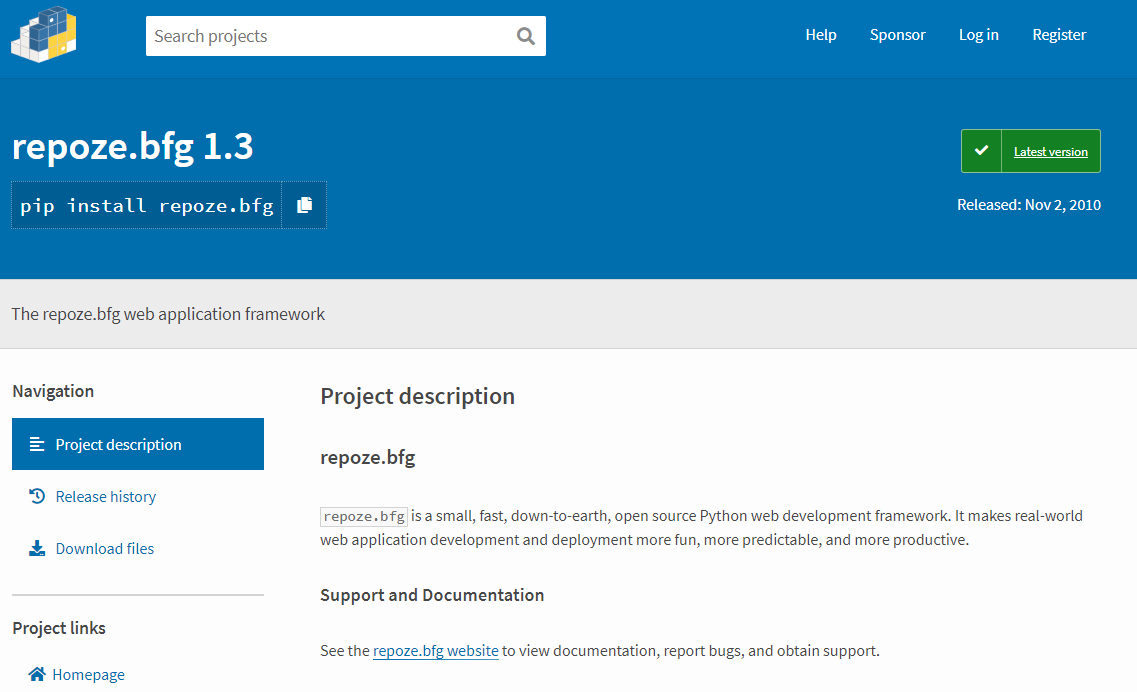
Task: Click the search magnifier icon
Action: click(526, 36)
